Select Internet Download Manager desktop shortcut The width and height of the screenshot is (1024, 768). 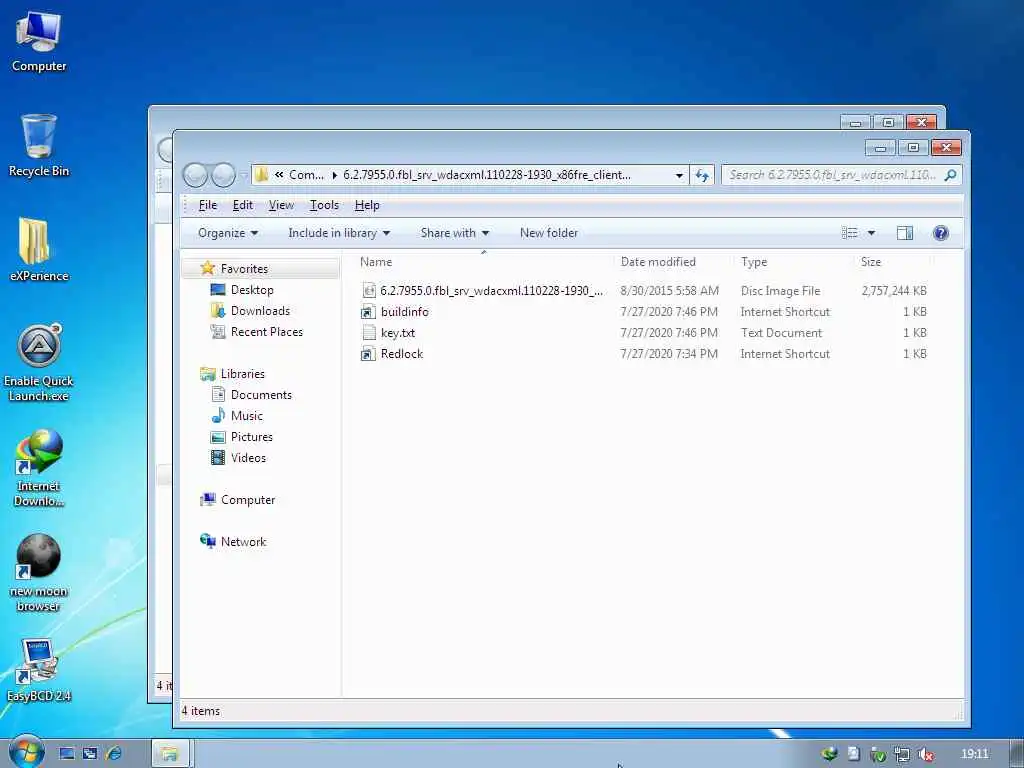pos(39,468)
